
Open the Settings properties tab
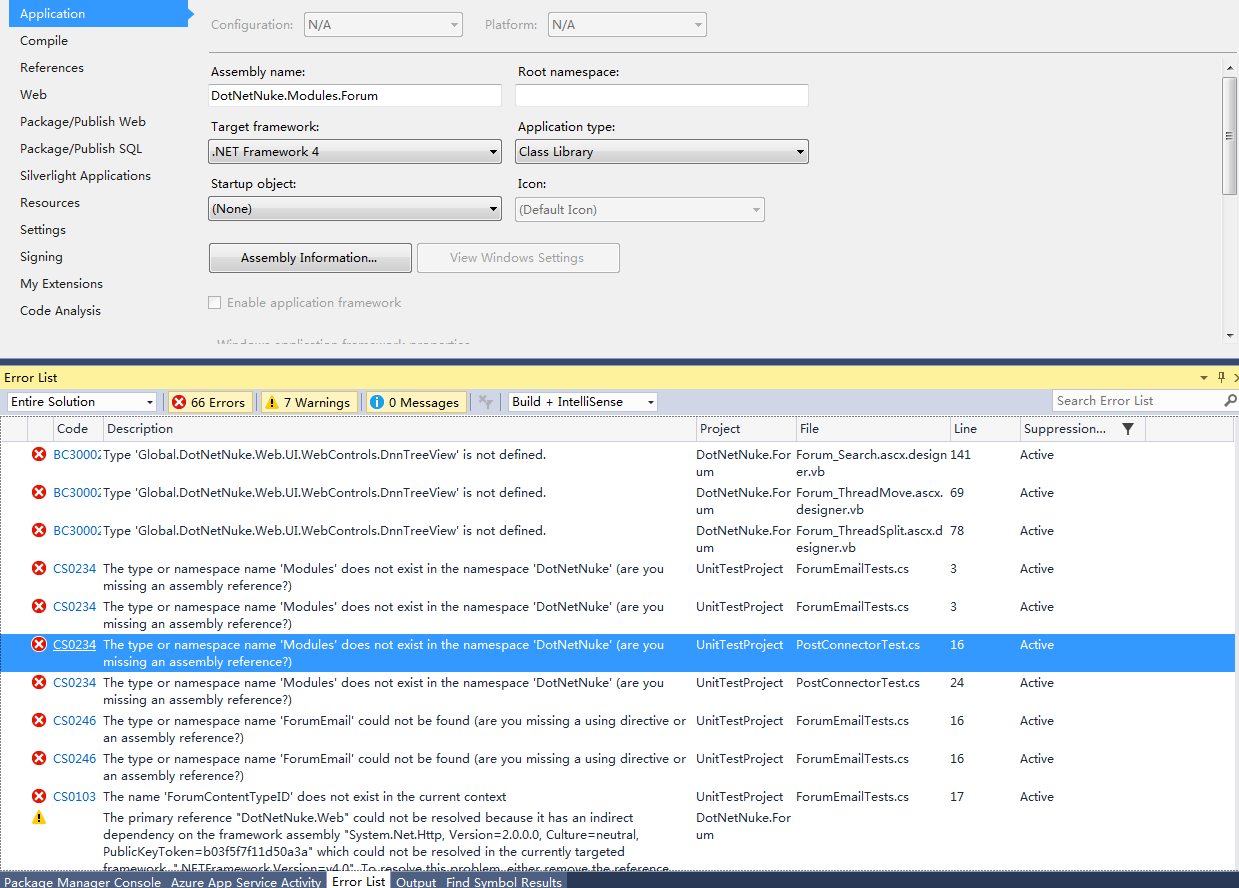[x=43, y=230]
